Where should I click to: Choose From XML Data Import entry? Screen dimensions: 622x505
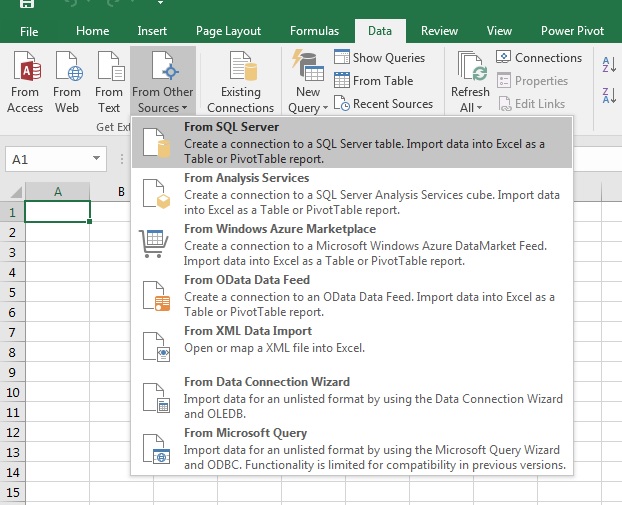[x=352, y=346]
